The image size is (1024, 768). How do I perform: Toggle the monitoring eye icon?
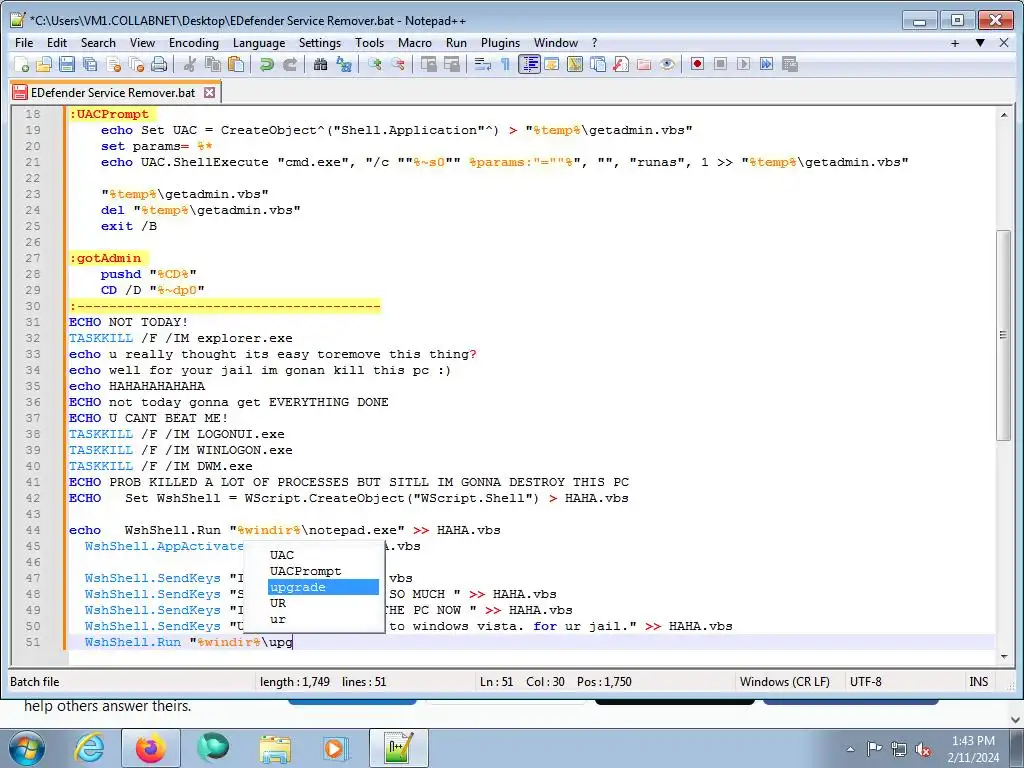coord(667,64)
